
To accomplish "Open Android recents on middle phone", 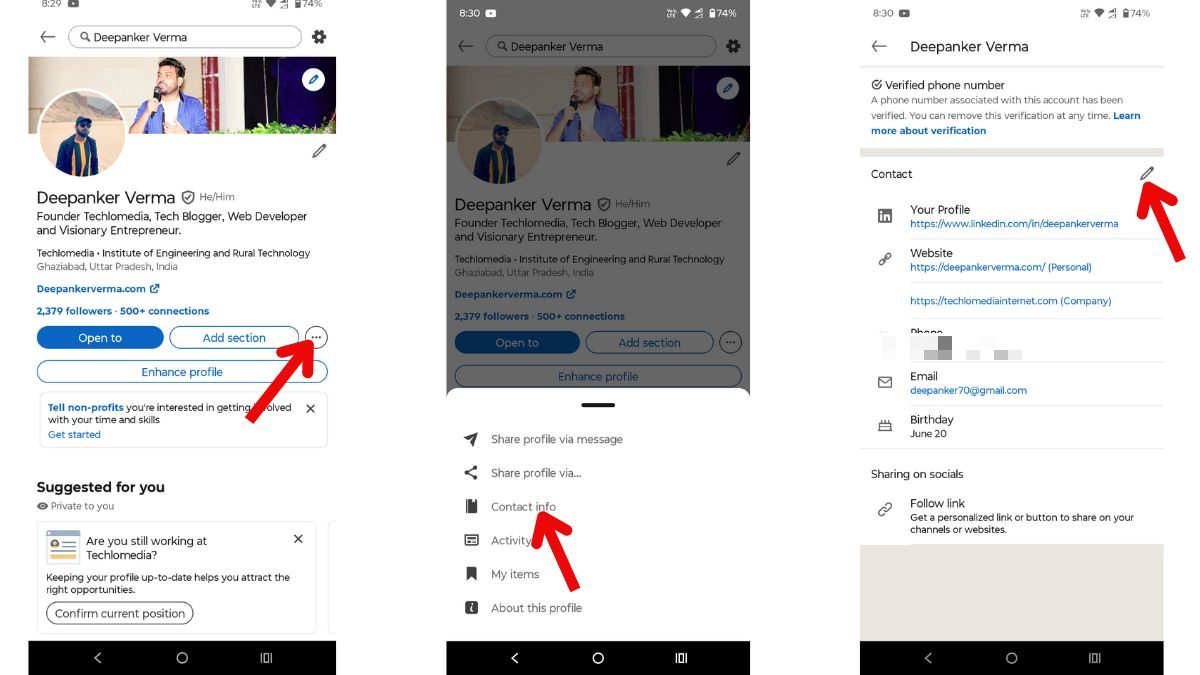I will click(x=681, y=658).
